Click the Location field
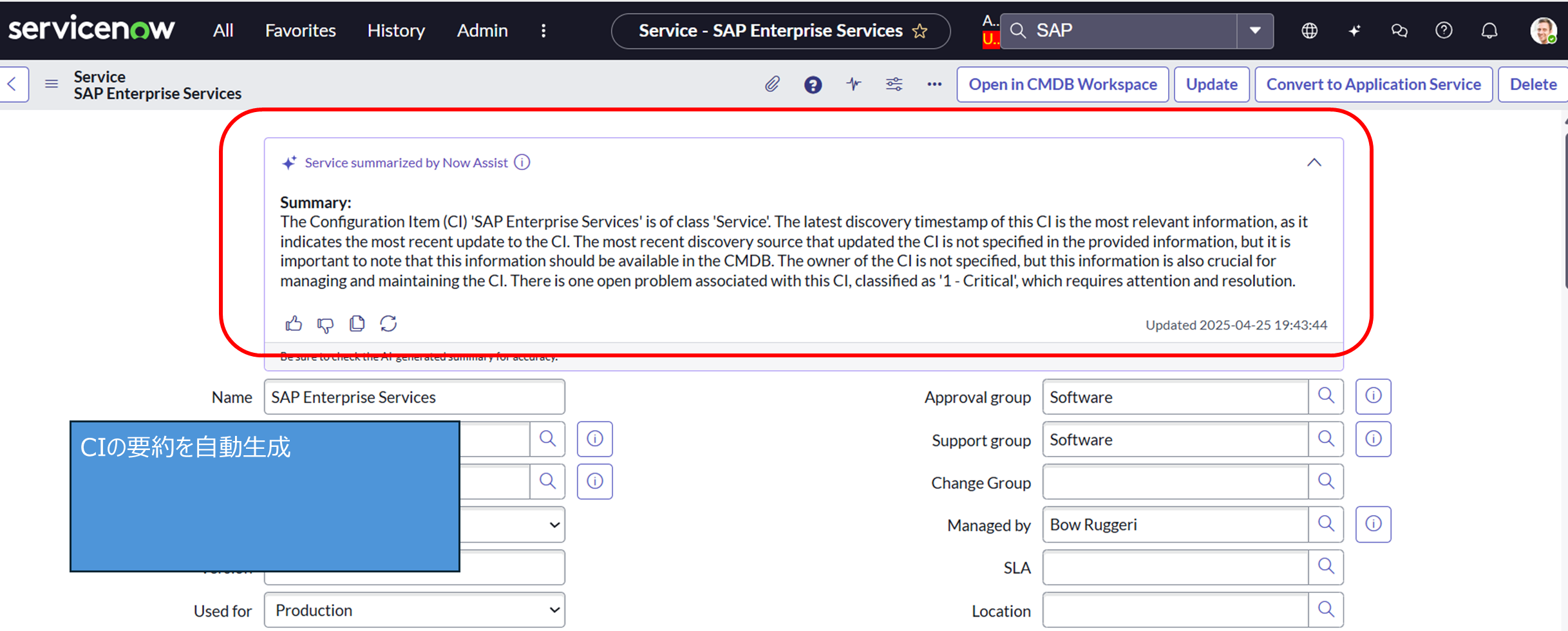Screen dimensions: 1568x631 1175,610
